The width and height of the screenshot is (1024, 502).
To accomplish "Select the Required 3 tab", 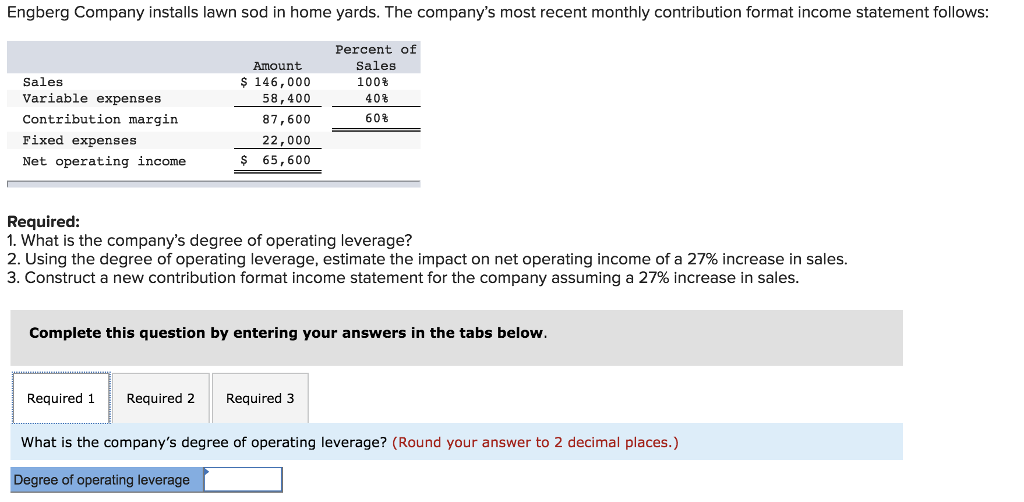I will point(260,398).
